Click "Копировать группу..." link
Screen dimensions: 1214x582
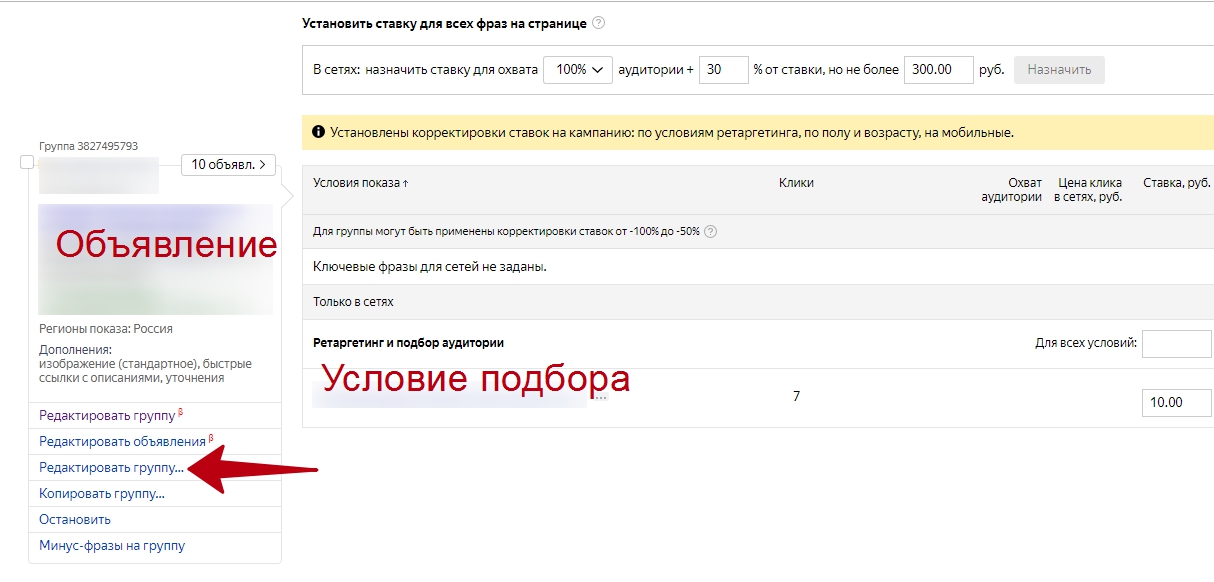[102, 493]
